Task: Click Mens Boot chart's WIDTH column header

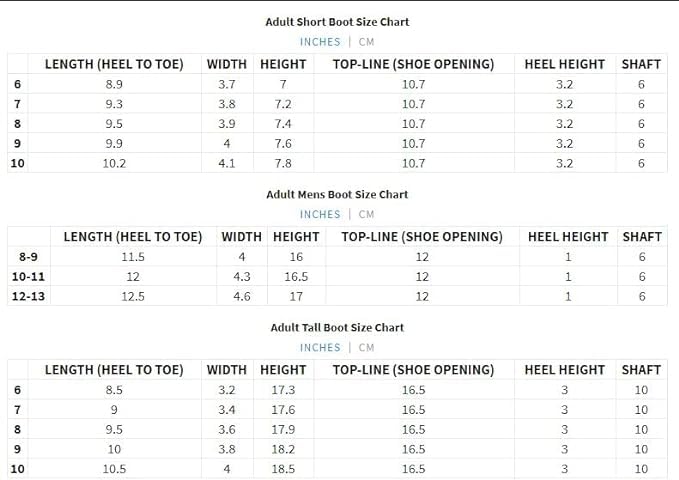Action: [241, 237]
